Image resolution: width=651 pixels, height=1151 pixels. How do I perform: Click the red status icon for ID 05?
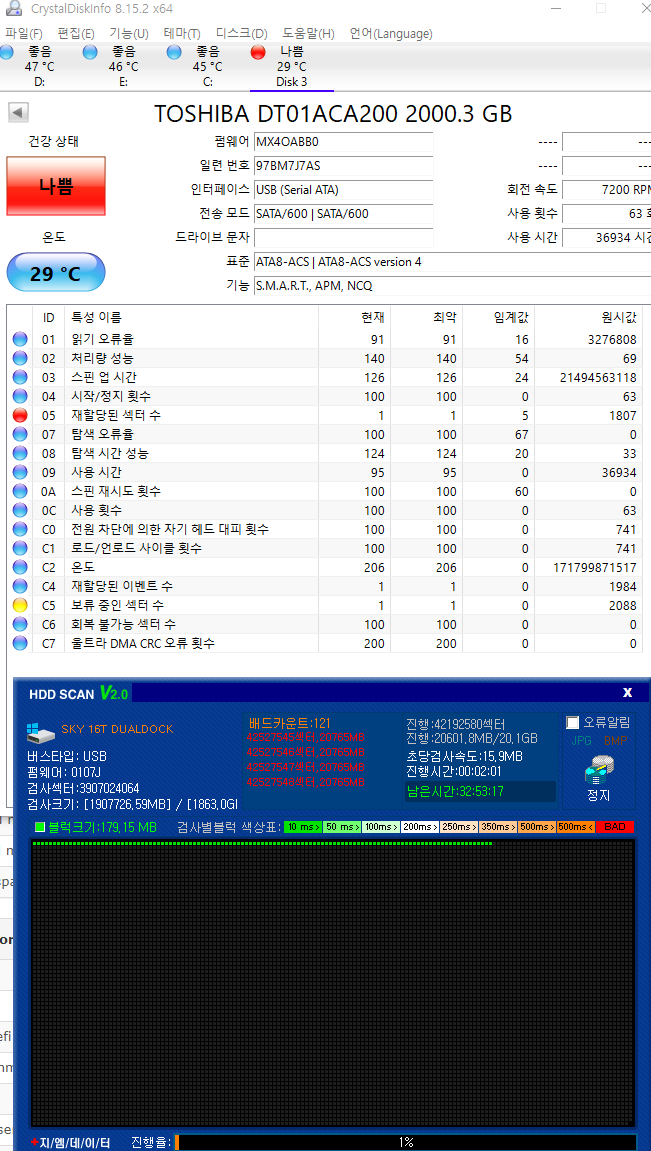(20, 415)
